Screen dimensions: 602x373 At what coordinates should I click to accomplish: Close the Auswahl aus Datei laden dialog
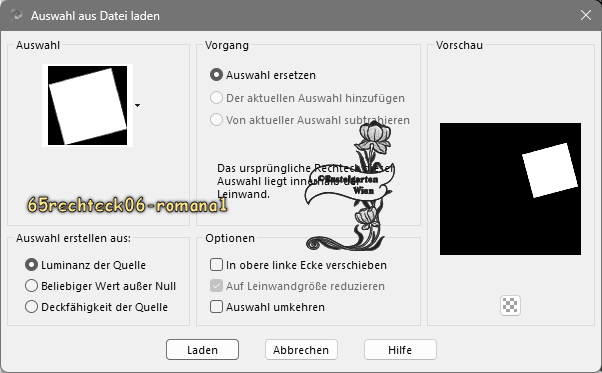pyautogui.click(x=586, y=15)
